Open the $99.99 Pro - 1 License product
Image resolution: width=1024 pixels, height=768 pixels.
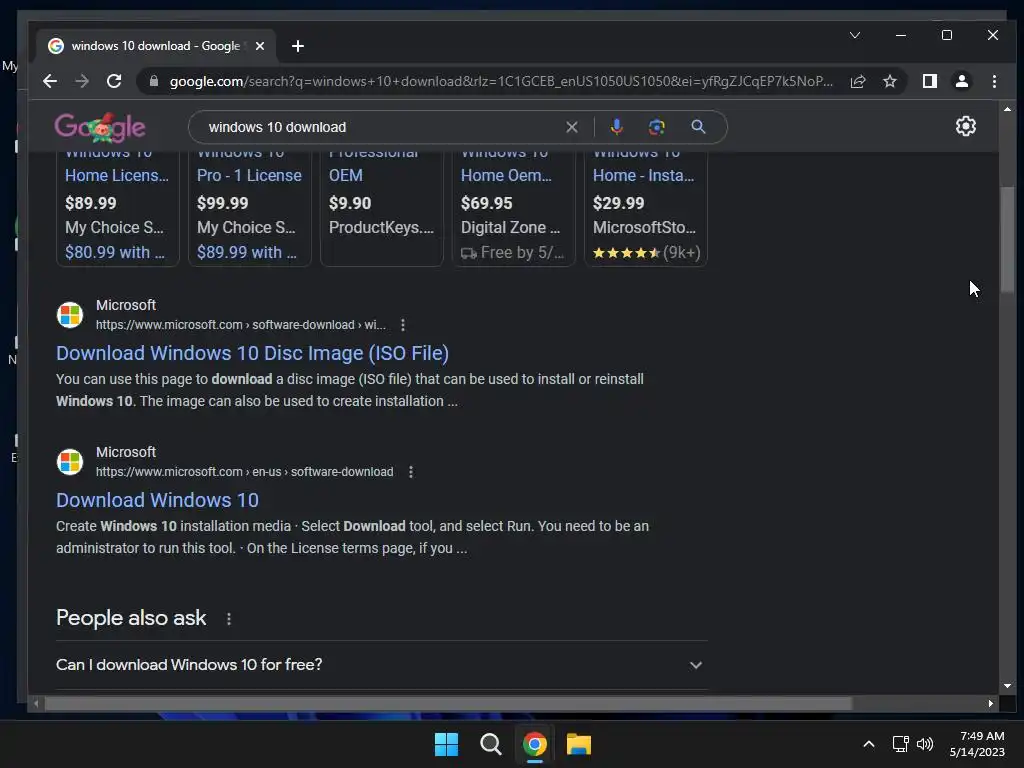[x=249, y=208]
